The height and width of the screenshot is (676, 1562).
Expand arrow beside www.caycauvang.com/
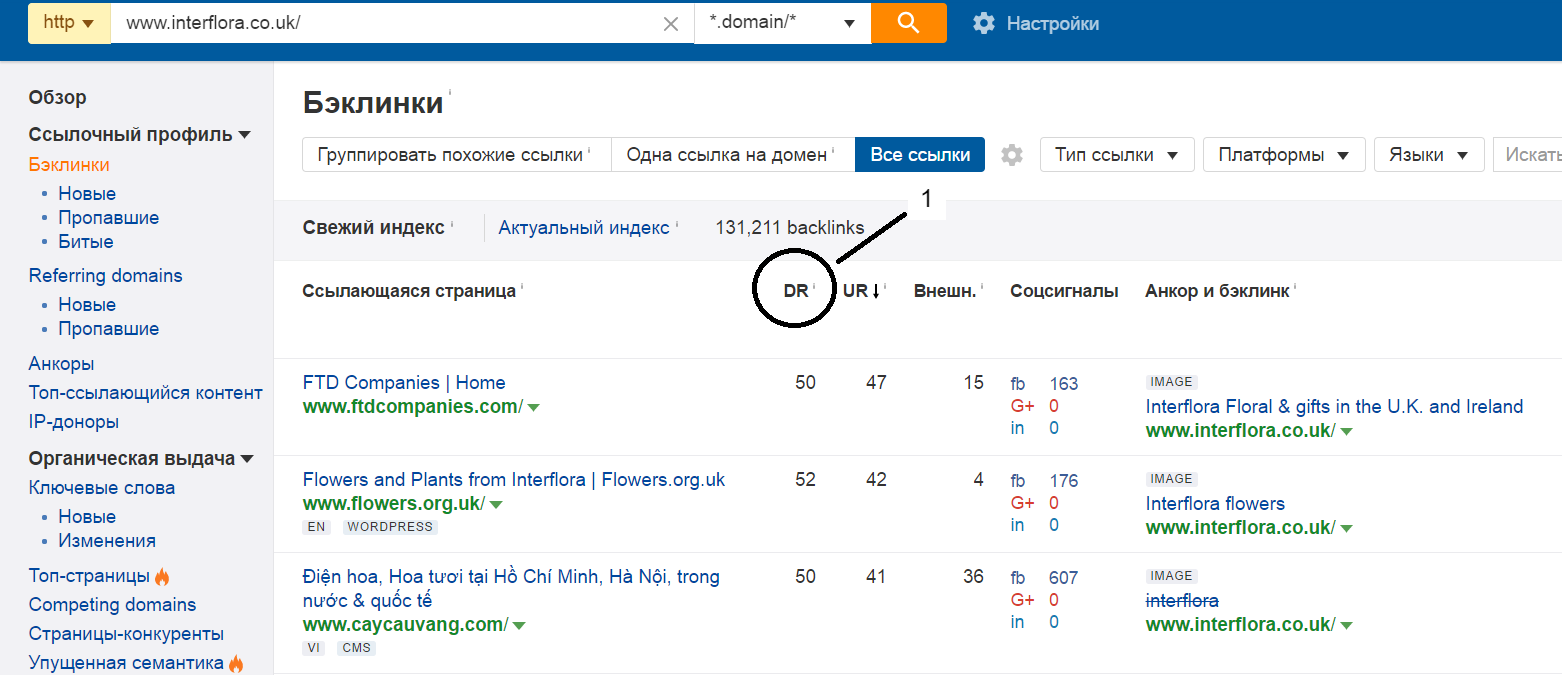(x=519, y=625)
